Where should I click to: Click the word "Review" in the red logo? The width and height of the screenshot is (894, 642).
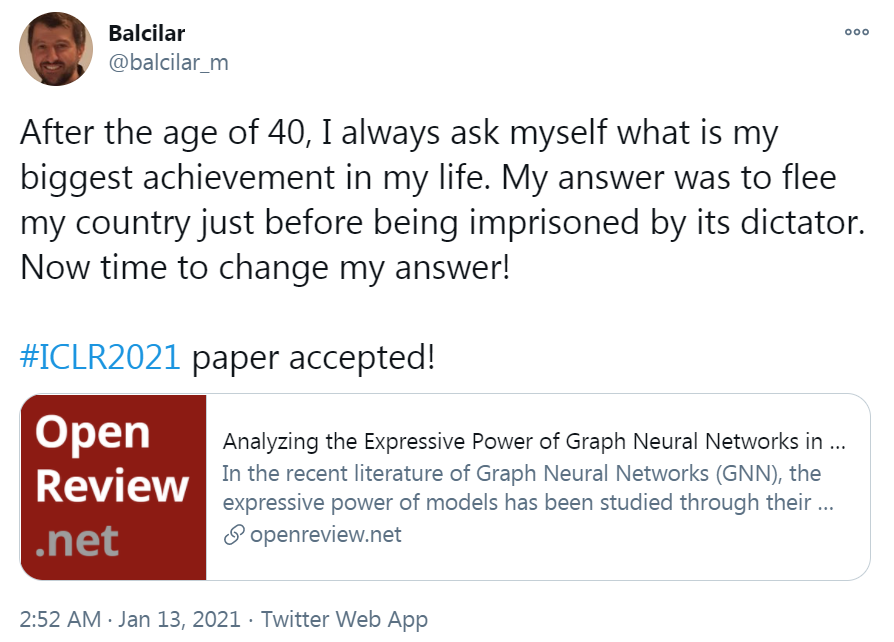[112, 486]
